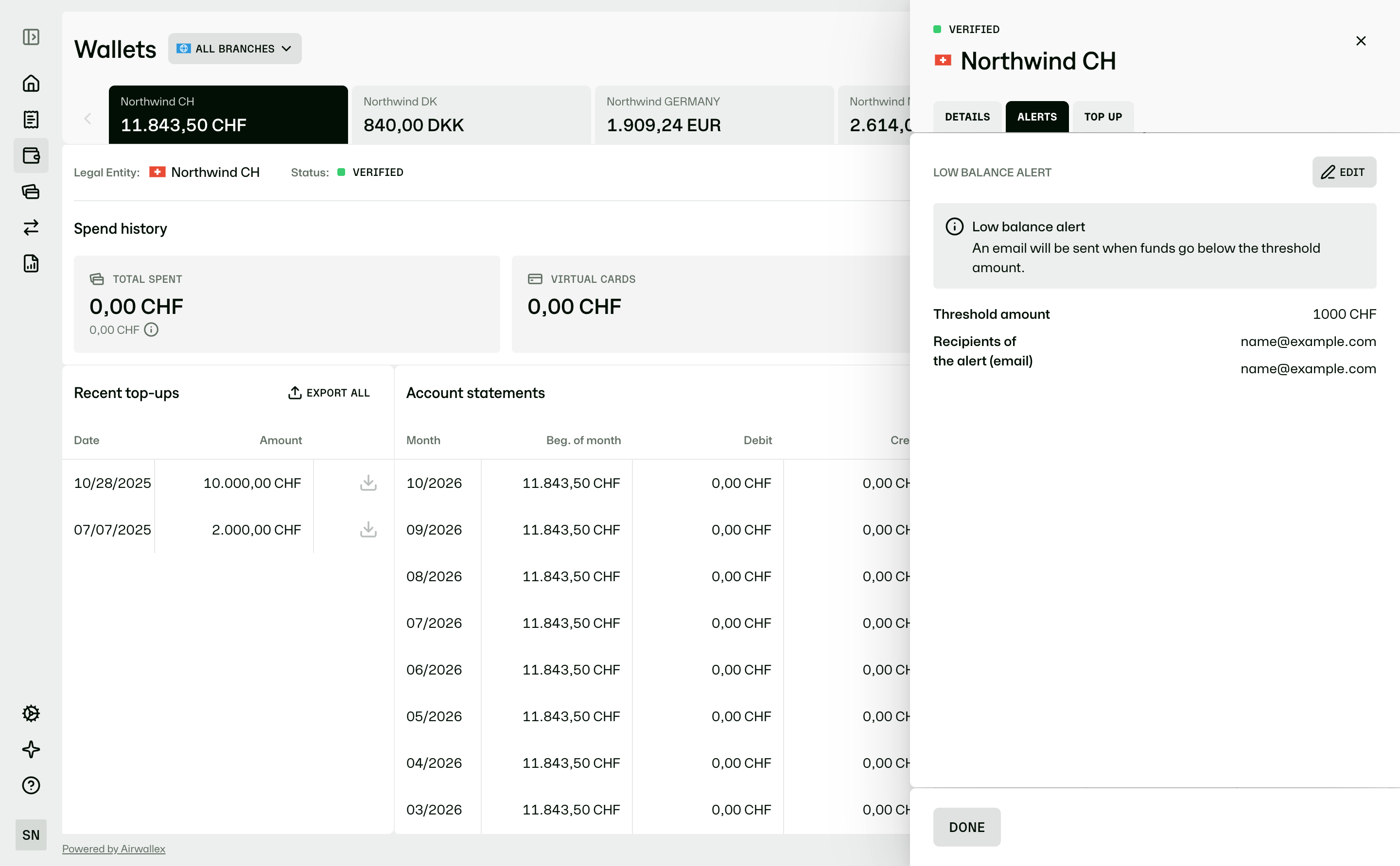Click the low balance alert info icon
Viewport: 1400px width, 866px height.
coord(954,226)
